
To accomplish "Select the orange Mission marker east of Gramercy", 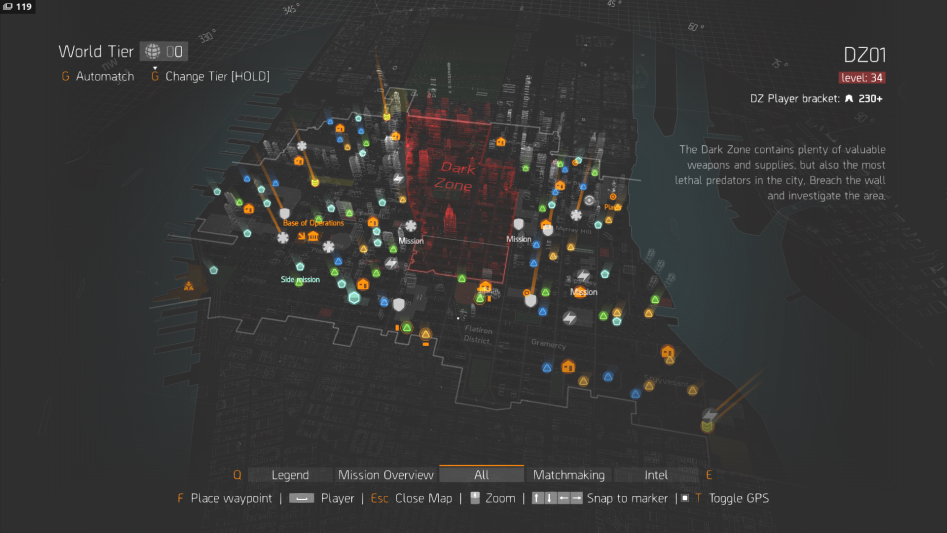I will (x=580, y=293).
